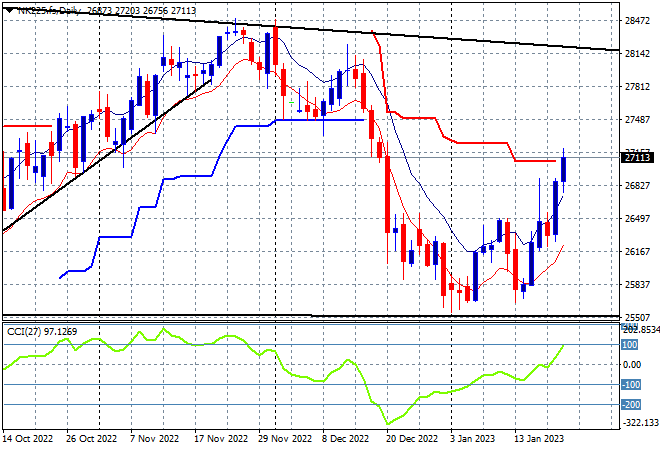This screenshot has height=450, width=660.
Task: Select the black horizontal support line near 25507
Action: point(465,316)
